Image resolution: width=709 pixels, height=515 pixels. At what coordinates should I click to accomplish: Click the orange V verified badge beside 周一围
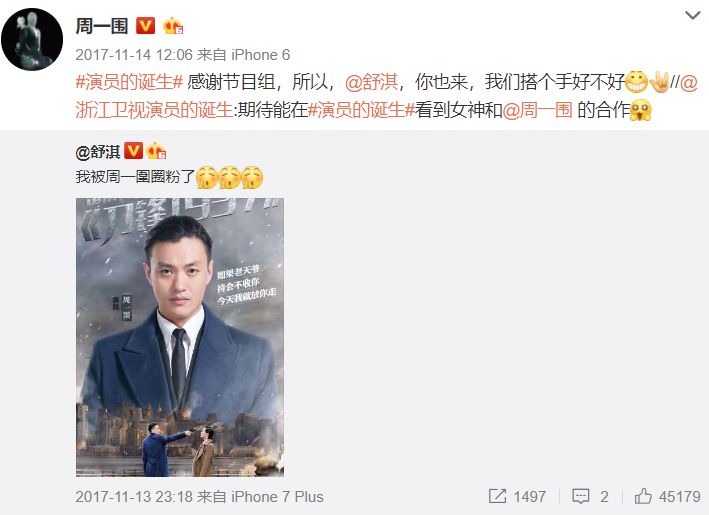146,26
